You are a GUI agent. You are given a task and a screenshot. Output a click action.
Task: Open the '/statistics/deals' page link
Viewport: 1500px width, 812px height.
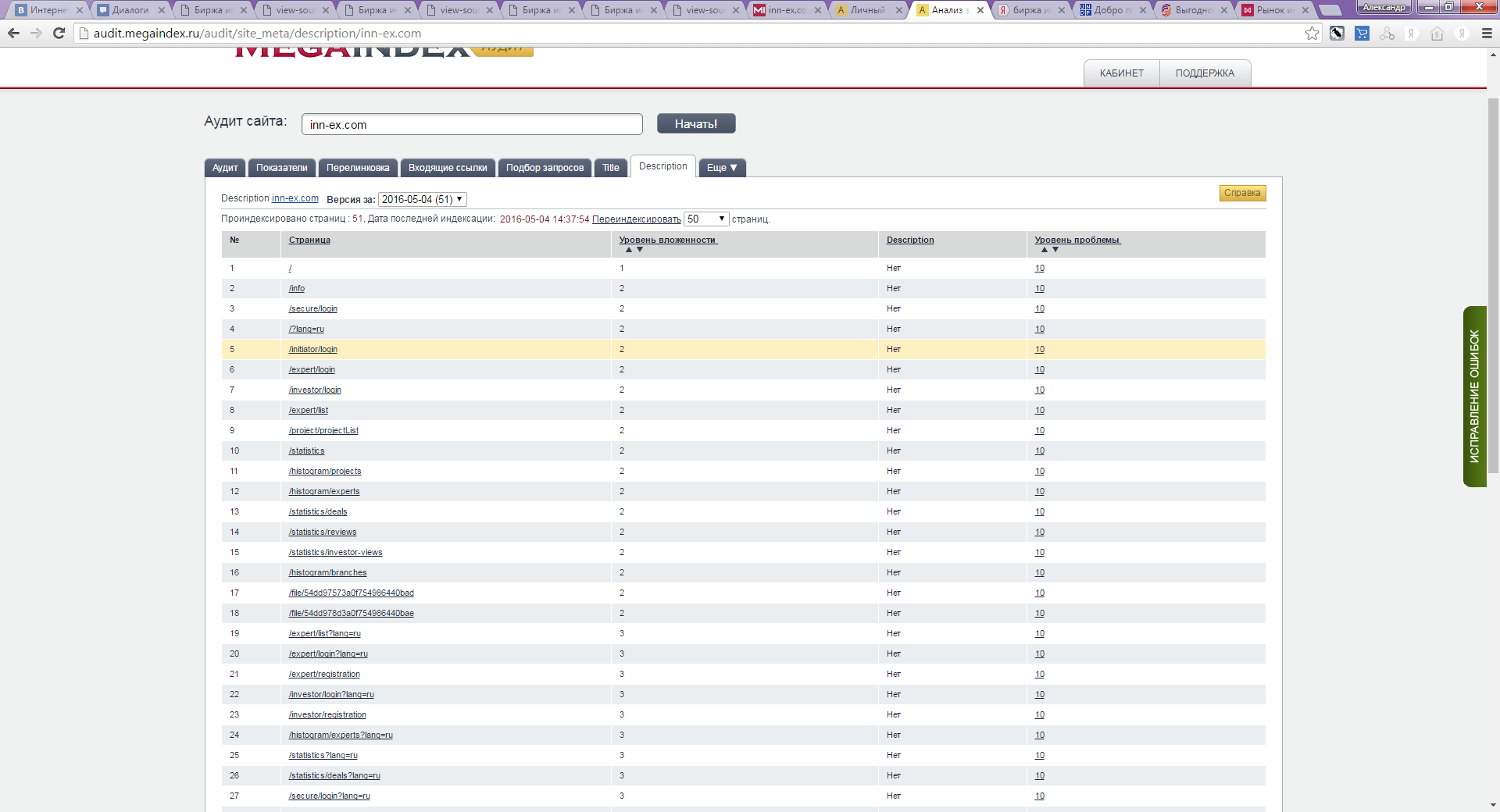318,512
